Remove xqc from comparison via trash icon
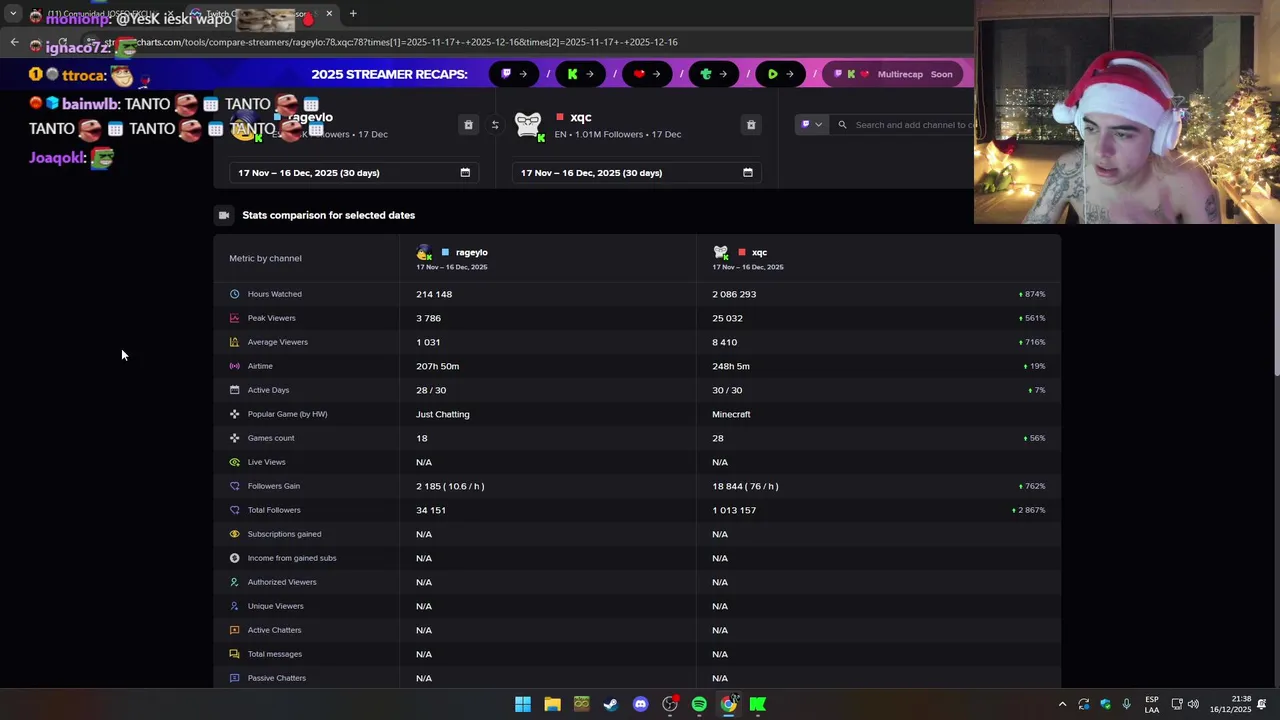Screen dimensions: 1280x720 pos(751,125)
